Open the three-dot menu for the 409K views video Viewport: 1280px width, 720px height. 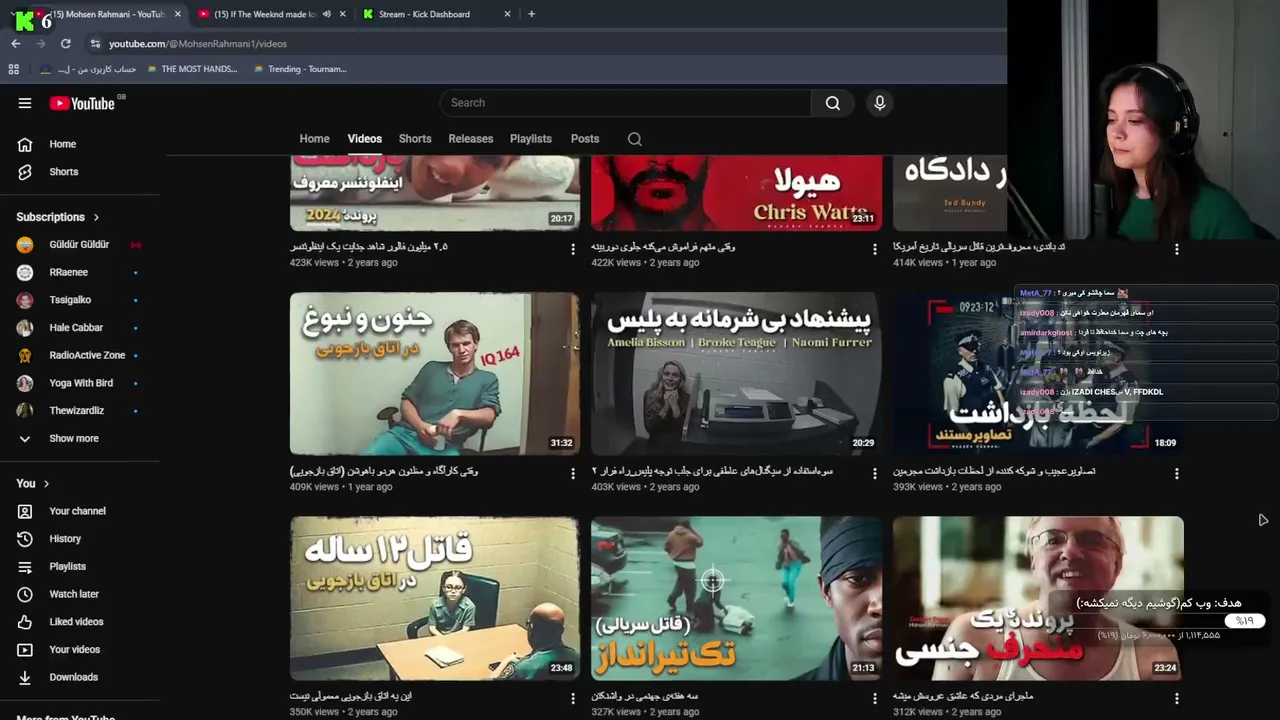coord(573,473)
